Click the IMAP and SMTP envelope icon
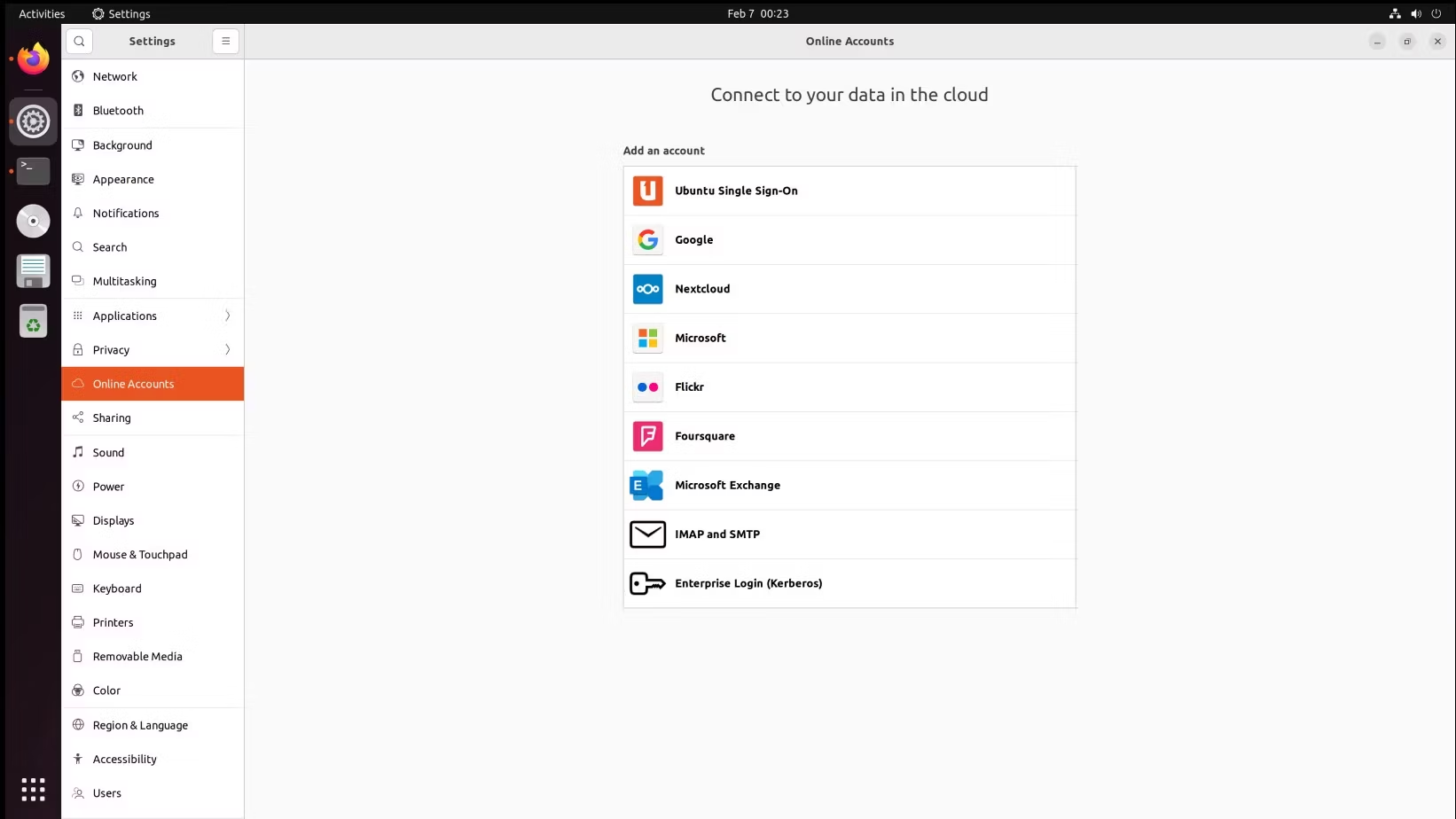1456x819 pixels. 647,534
